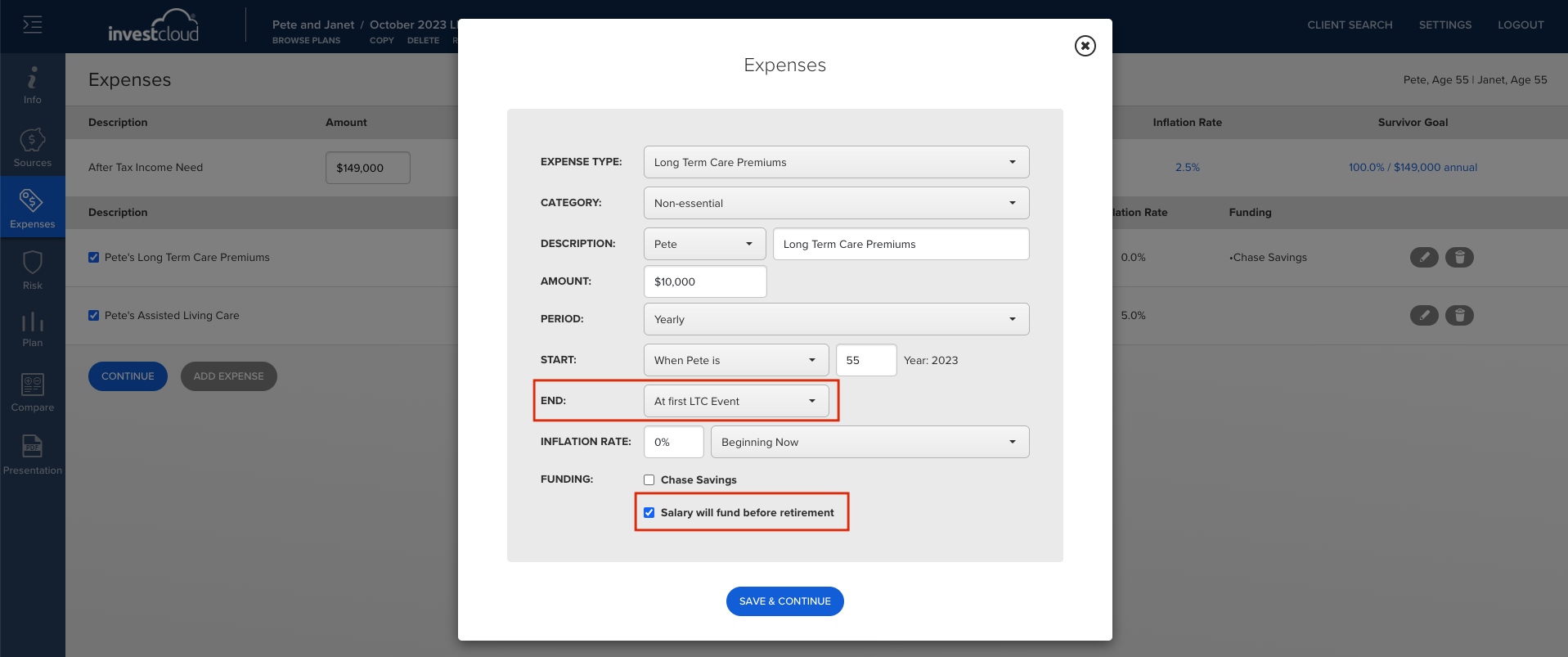Screen dimensions: 1568x657
Task: Click the After Tax Income Need amount field
Action: pos(367,168)
